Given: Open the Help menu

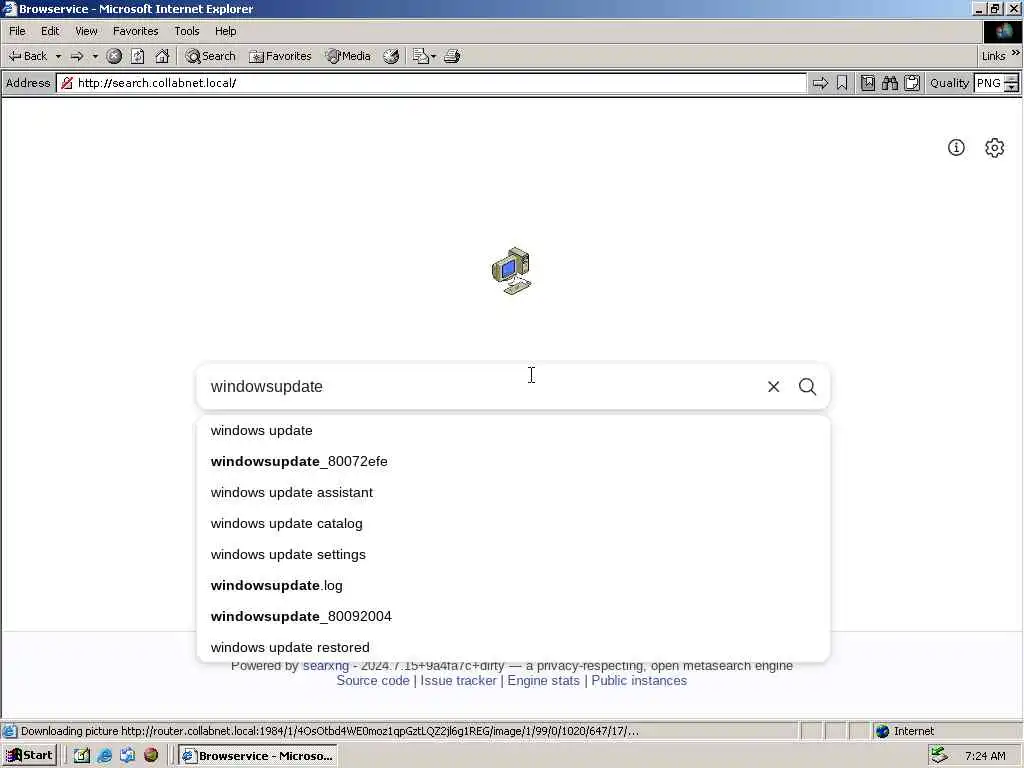Looking at the screenshot, I should click(x=225, y=31).
